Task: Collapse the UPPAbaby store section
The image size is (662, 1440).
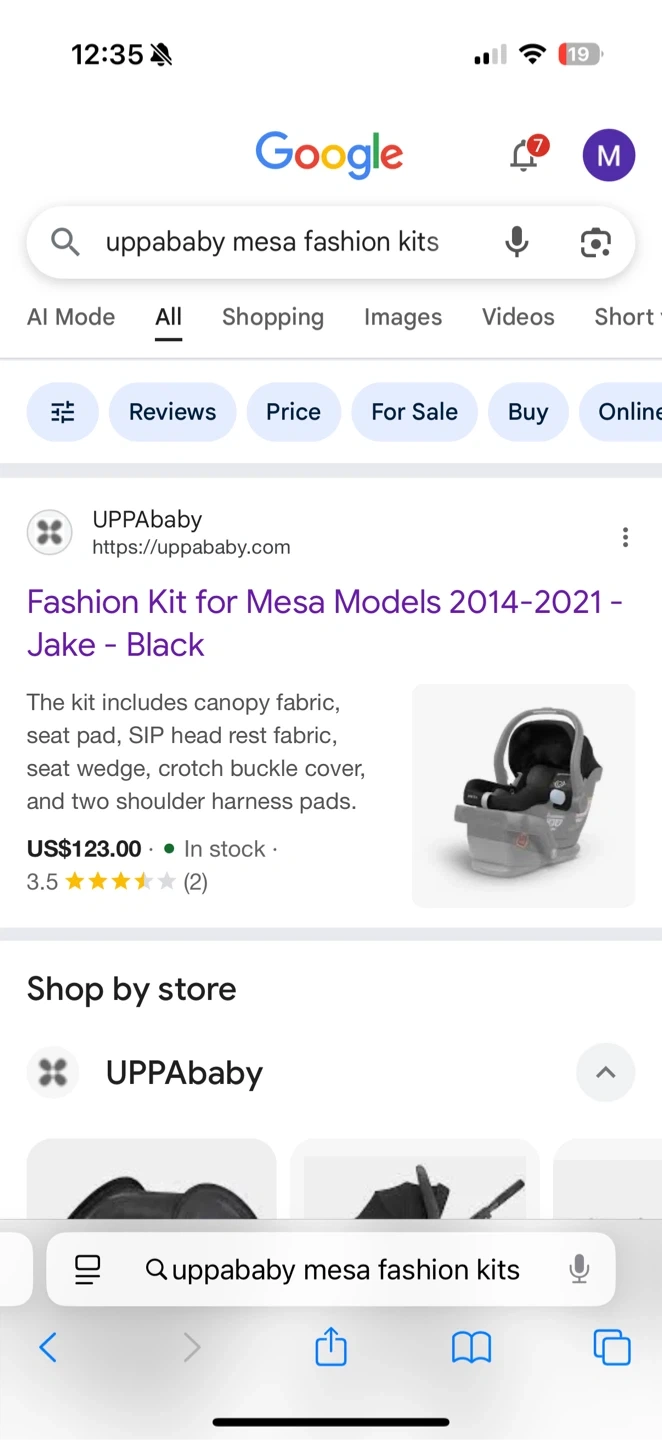Action: 605,1073
